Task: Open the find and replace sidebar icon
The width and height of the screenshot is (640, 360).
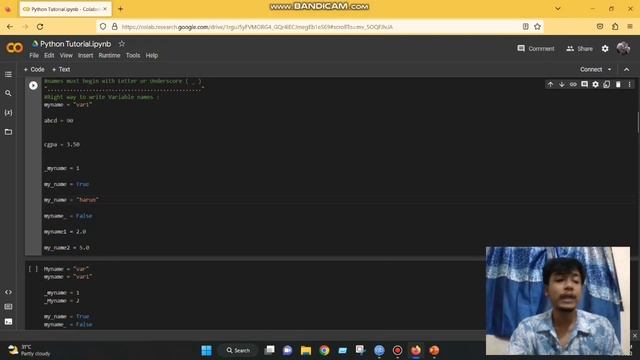Action: (8, 93)
